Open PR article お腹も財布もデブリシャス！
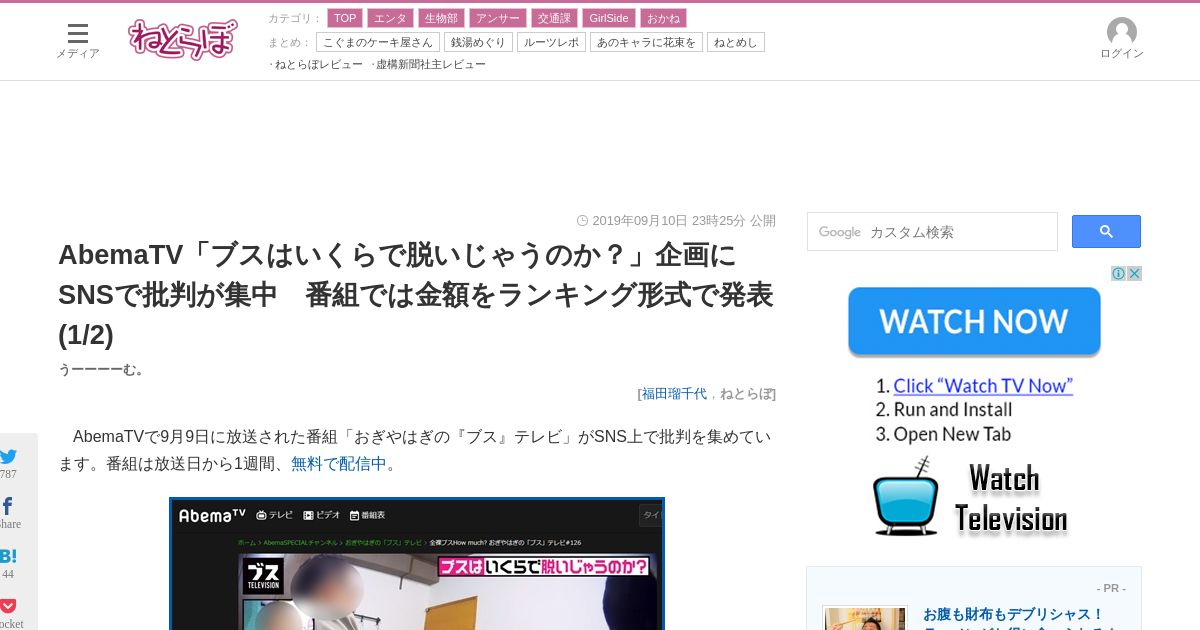The image size is (1200, 630). point(1014,614)
